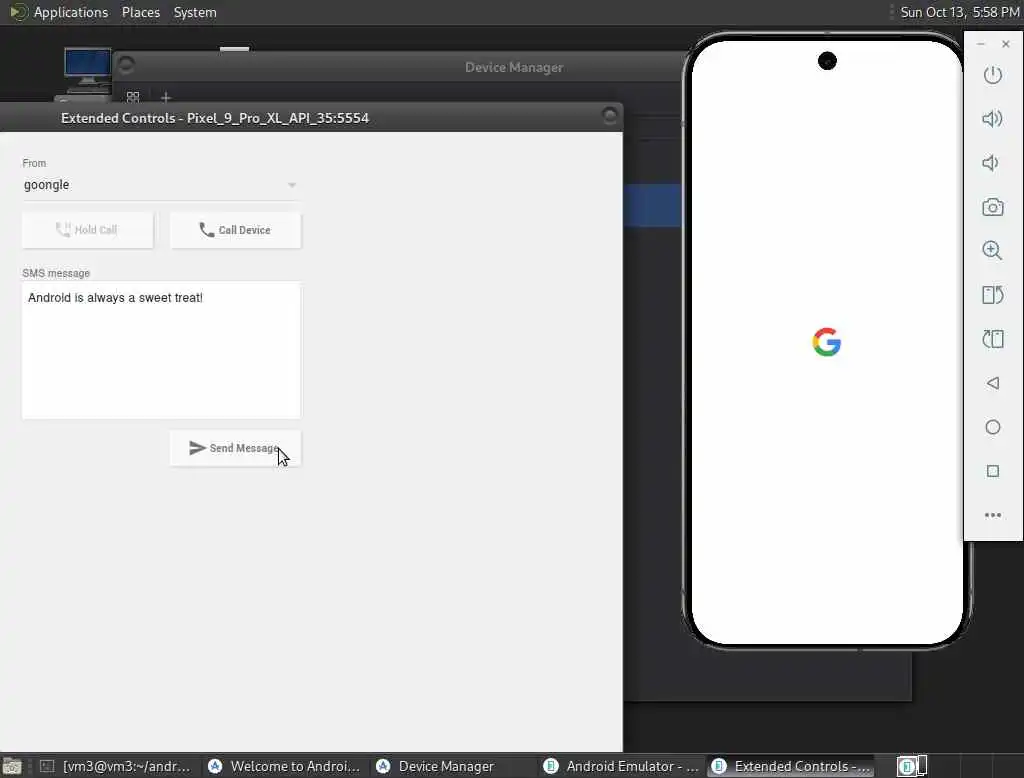Click the date and time clock

(x=959, y=12)
